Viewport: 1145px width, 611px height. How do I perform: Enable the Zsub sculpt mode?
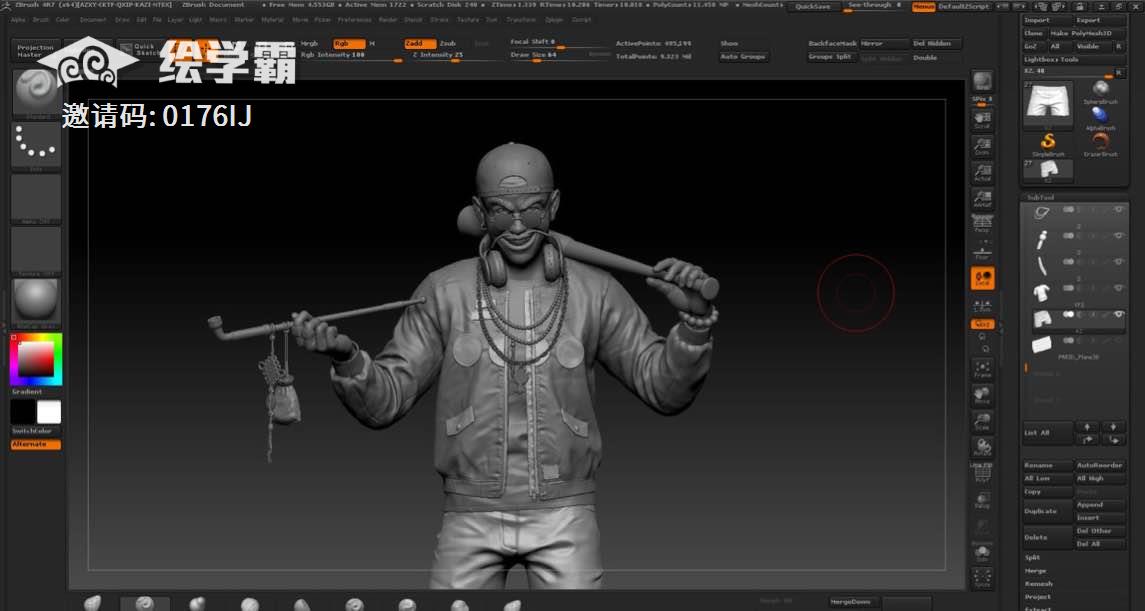pyautogui.click(x=448, y=44)
